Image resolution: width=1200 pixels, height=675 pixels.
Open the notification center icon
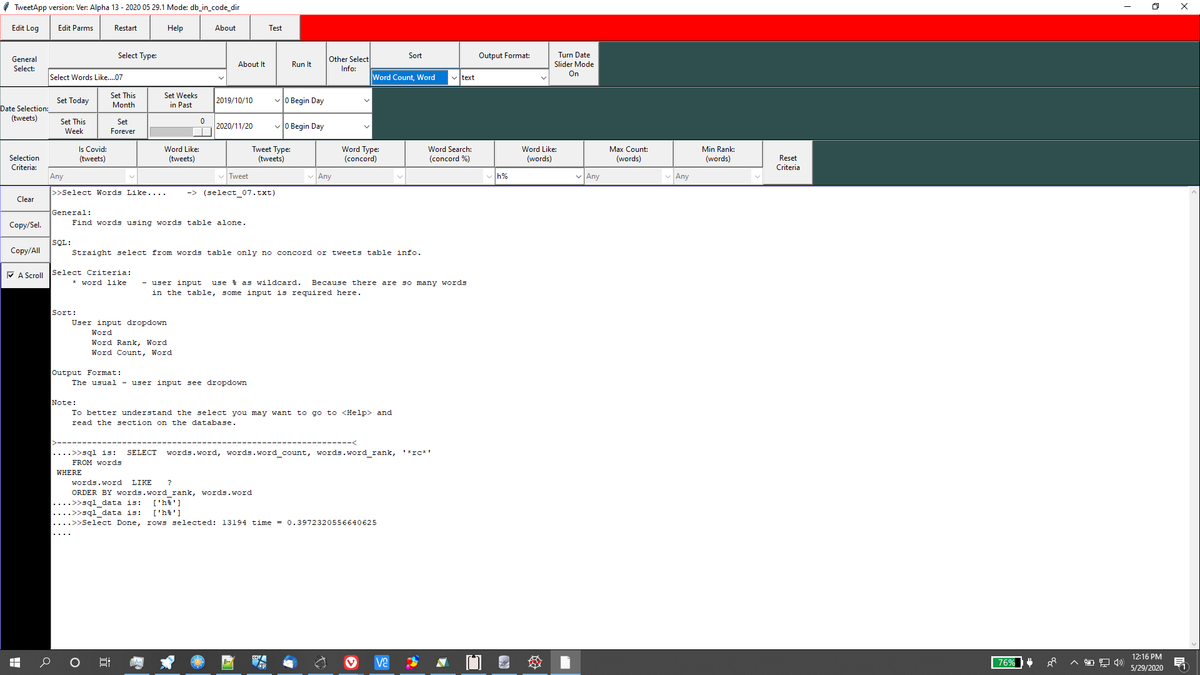(1181, 662)
